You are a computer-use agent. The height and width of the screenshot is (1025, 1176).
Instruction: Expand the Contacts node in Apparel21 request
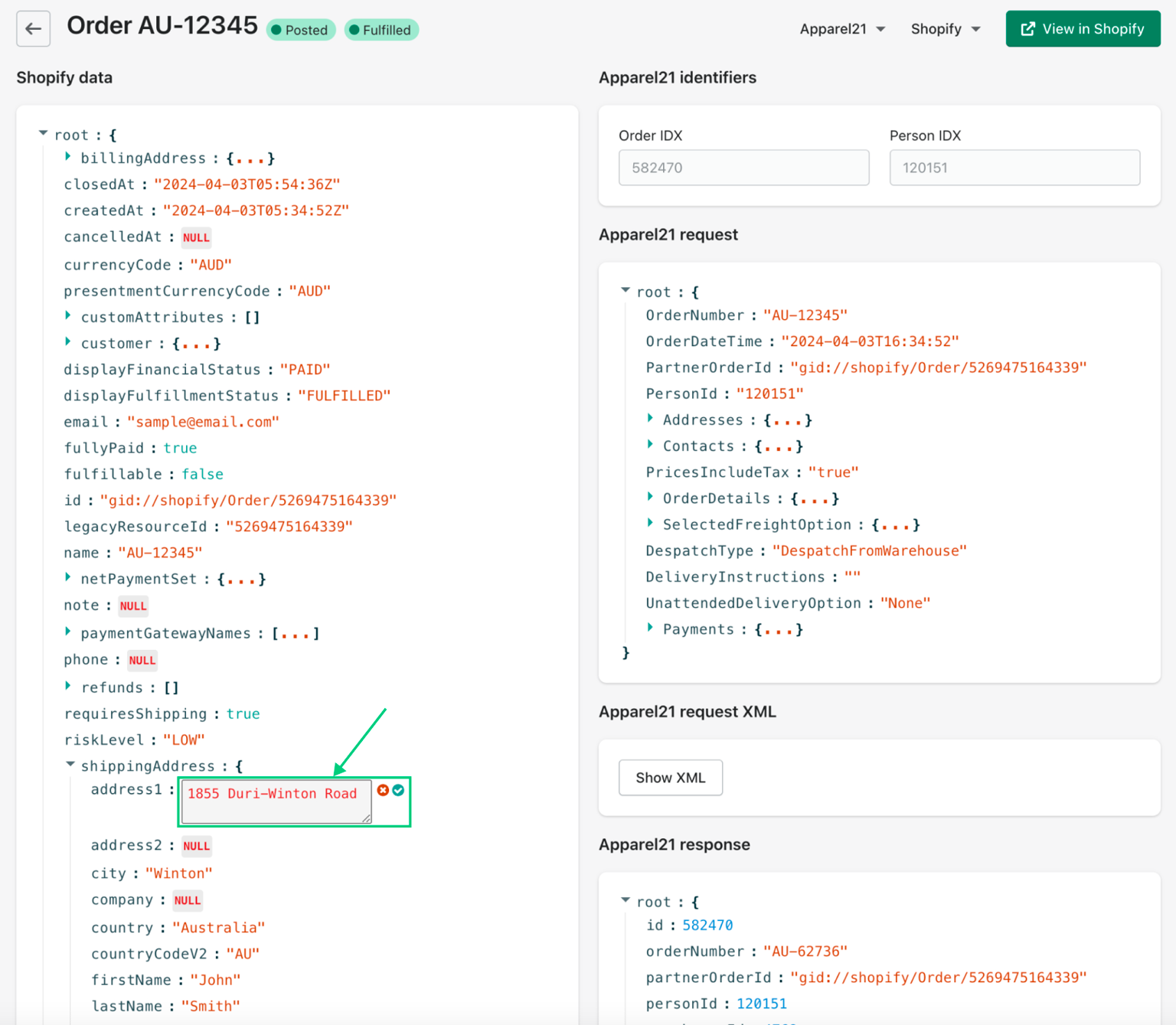pyautogui.click(x=650, y=444)
